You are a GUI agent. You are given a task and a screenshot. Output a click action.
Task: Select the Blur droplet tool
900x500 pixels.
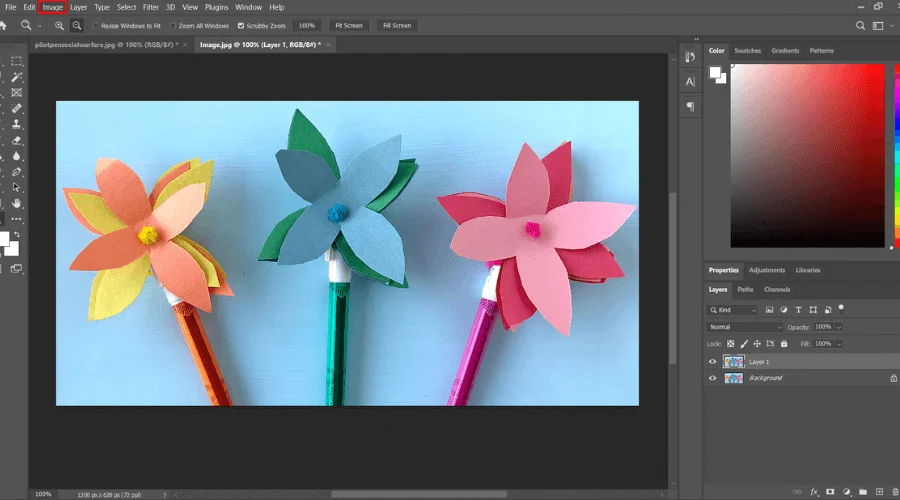[17, 156]
